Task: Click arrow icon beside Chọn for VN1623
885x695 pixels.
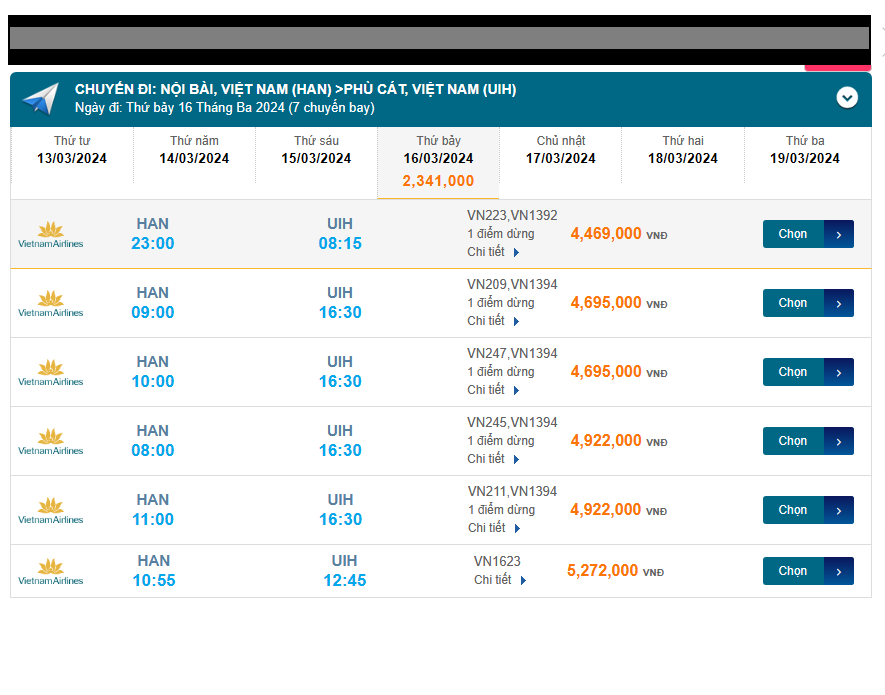Action: coord(838,571)
